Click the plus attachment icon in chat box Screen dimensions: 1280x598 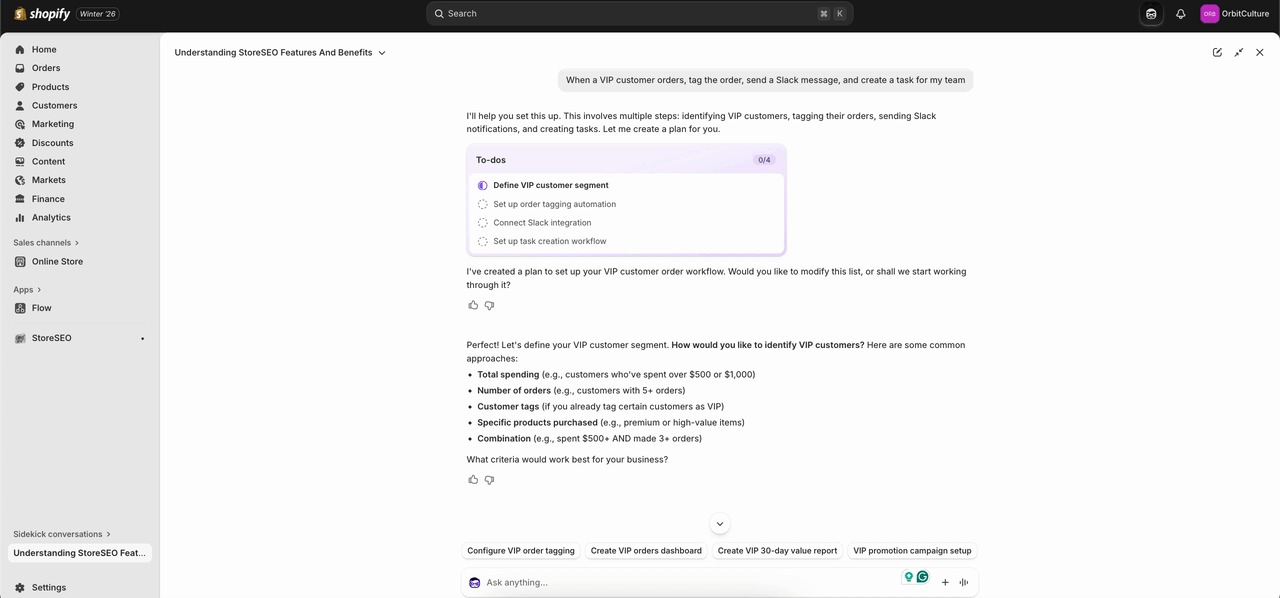tap(945, 582)
